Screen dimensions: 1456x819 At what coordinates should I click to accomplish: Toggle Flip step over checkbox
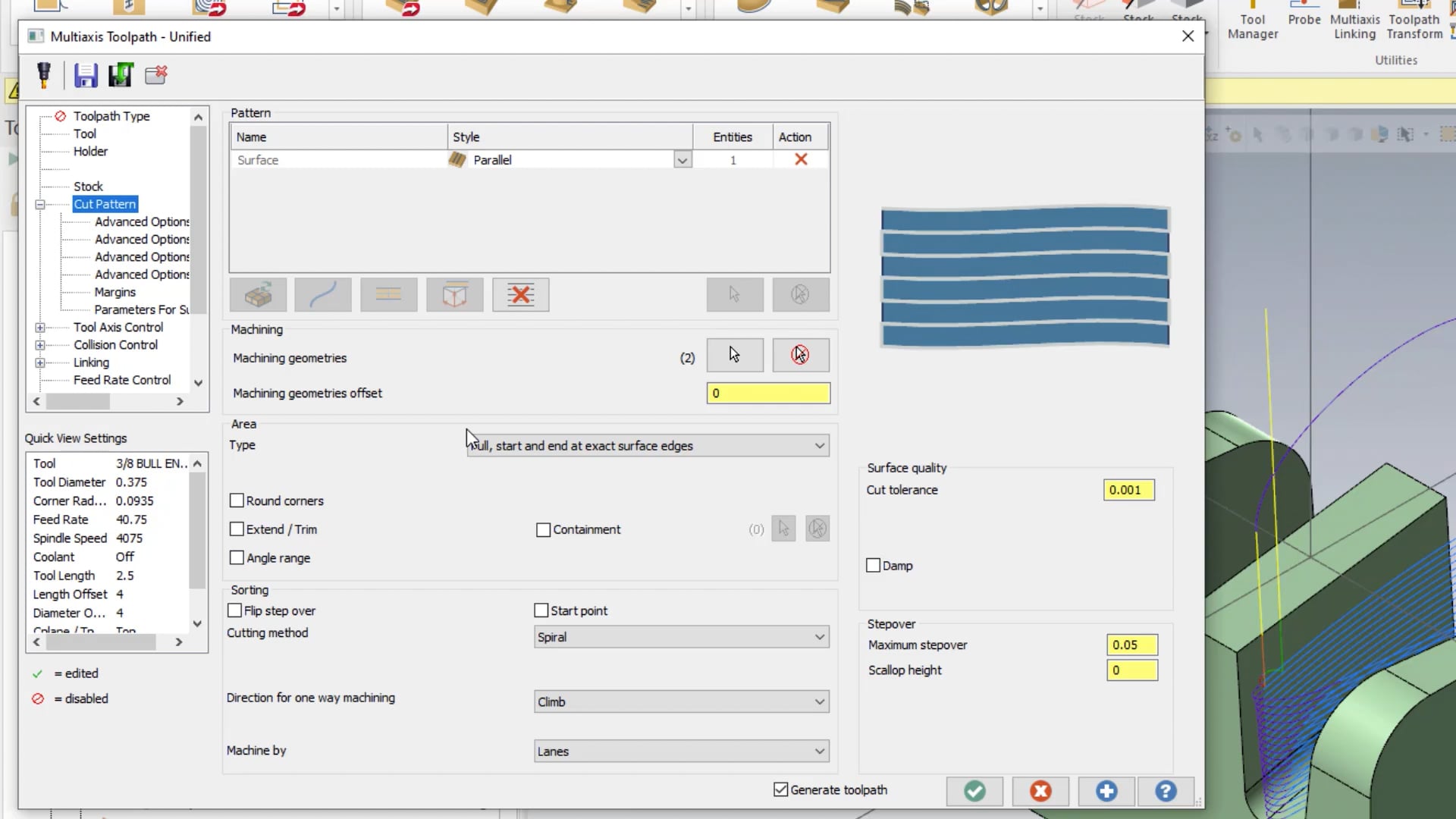(x=236, y=610)
